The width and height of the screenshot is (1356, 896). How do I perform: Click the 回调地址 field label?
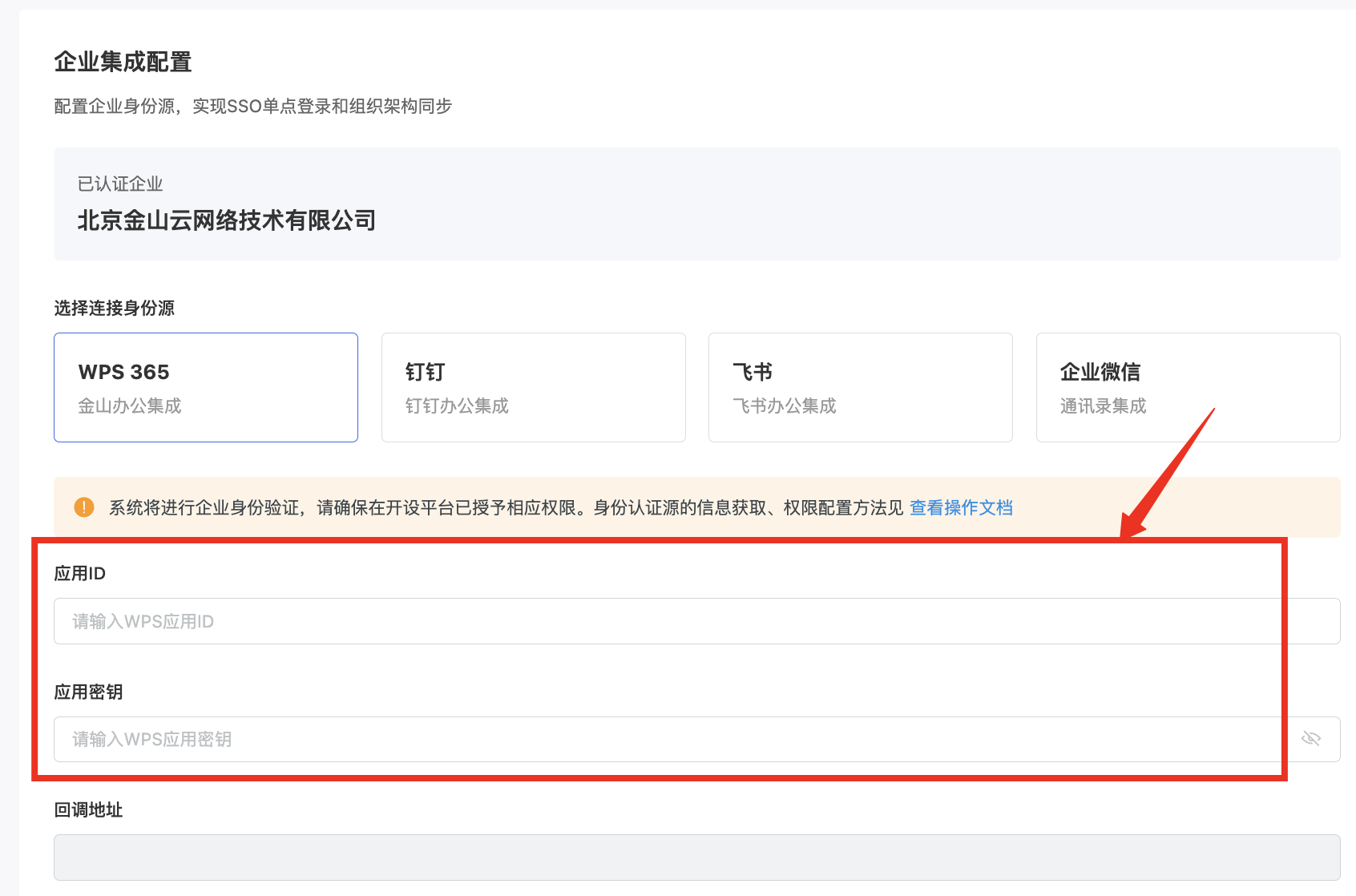[88, 810]
